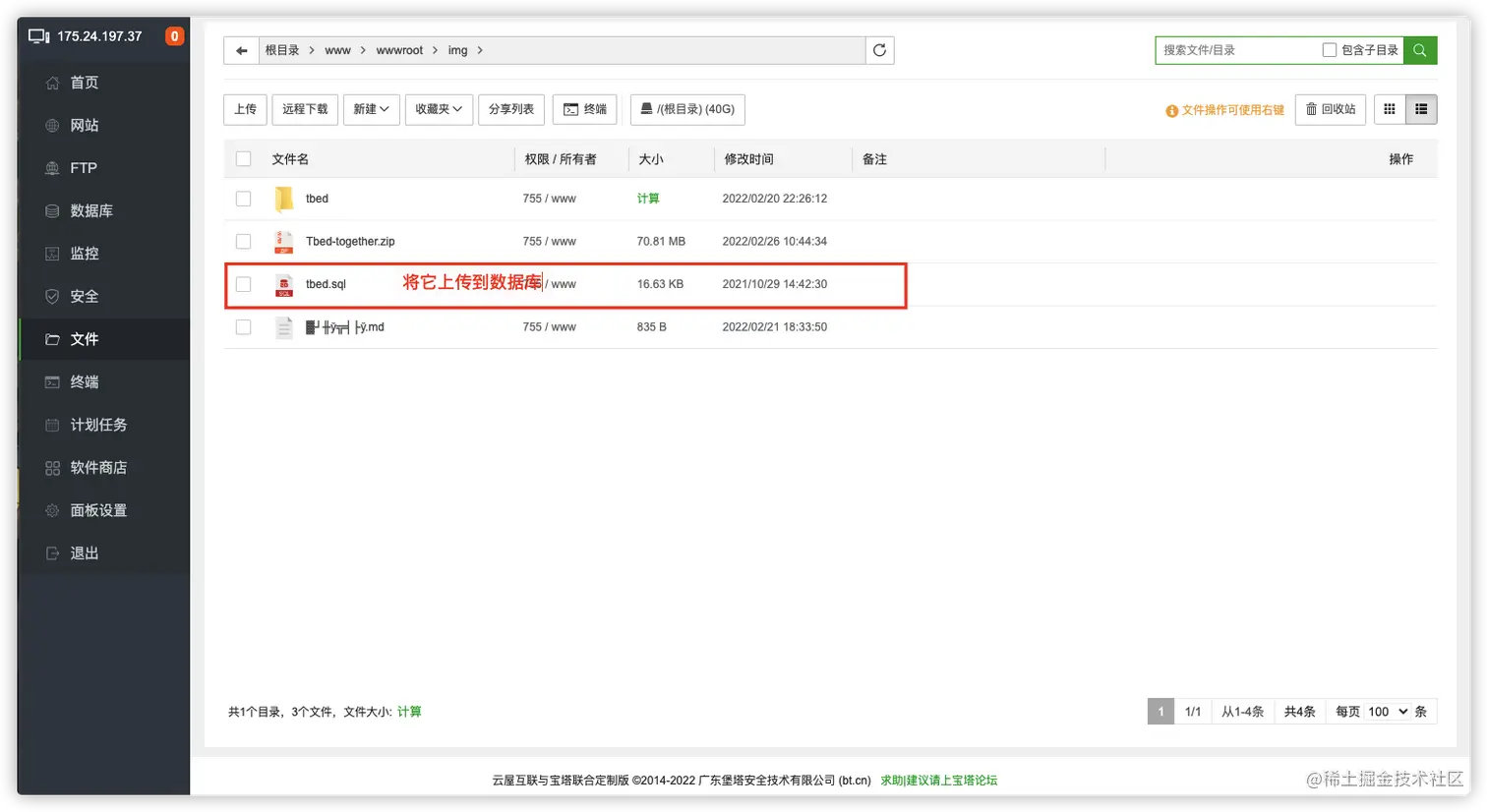Expand the 新建 dropdown menu

pyautogui.click(x=371, y=109)
